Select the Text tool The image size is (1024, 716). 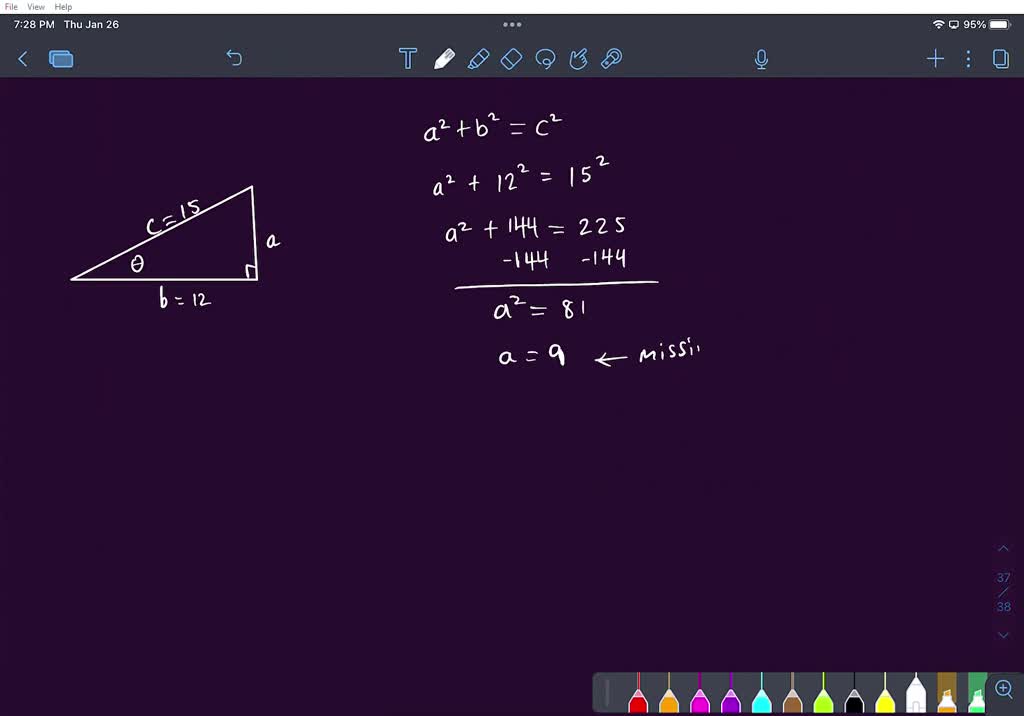pyautogui.click(x=408, y=58)
